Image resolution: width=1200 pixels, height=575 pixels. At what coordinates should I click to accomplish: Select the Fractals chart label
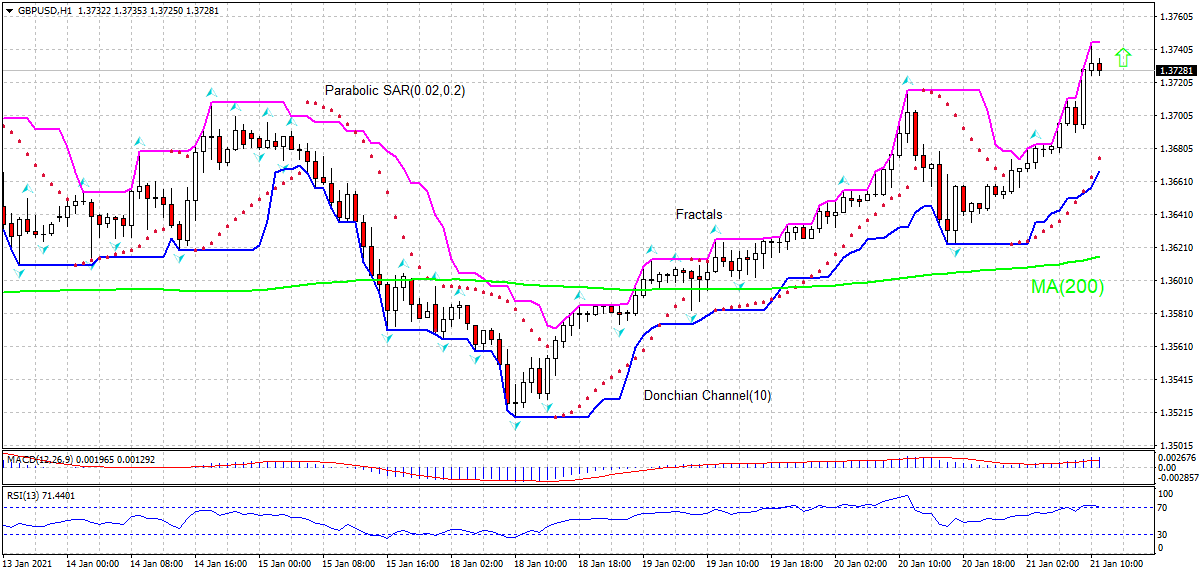click(x=698, y=214)
